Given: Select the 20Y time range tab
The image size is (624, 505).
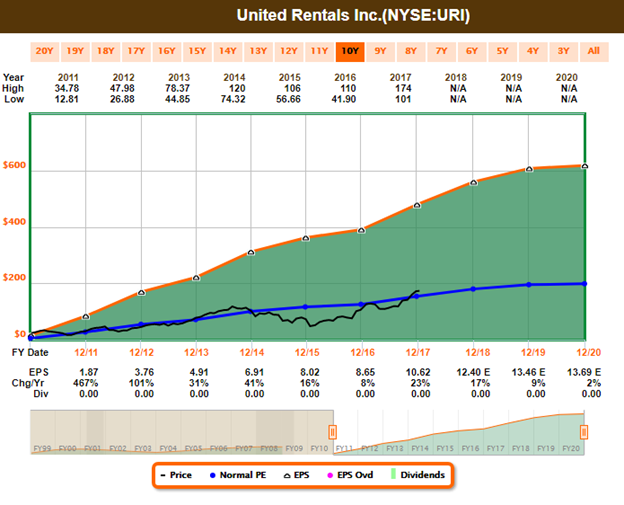Looking at the screenshot, I should pyautogui.click(x=45, y=51).
